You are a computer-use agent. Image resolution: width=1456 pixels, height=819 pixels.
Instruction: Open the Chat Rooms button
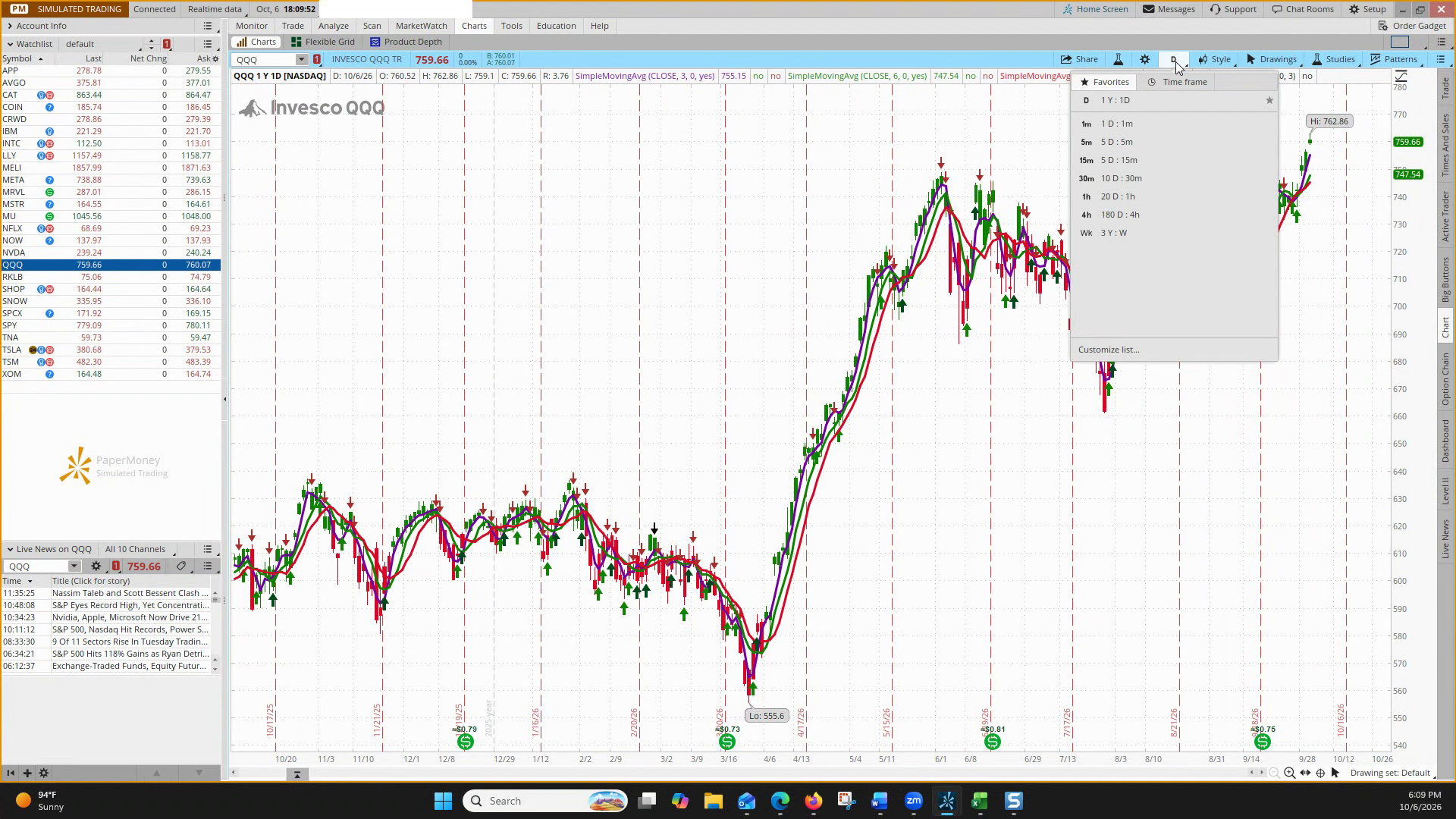pos(1303,9)
